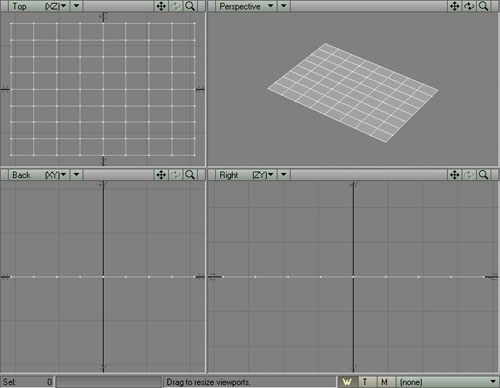This screenshot has height=388, width=500.
Task: Click the pan icon in Right viewport
Action: point(455,175)
